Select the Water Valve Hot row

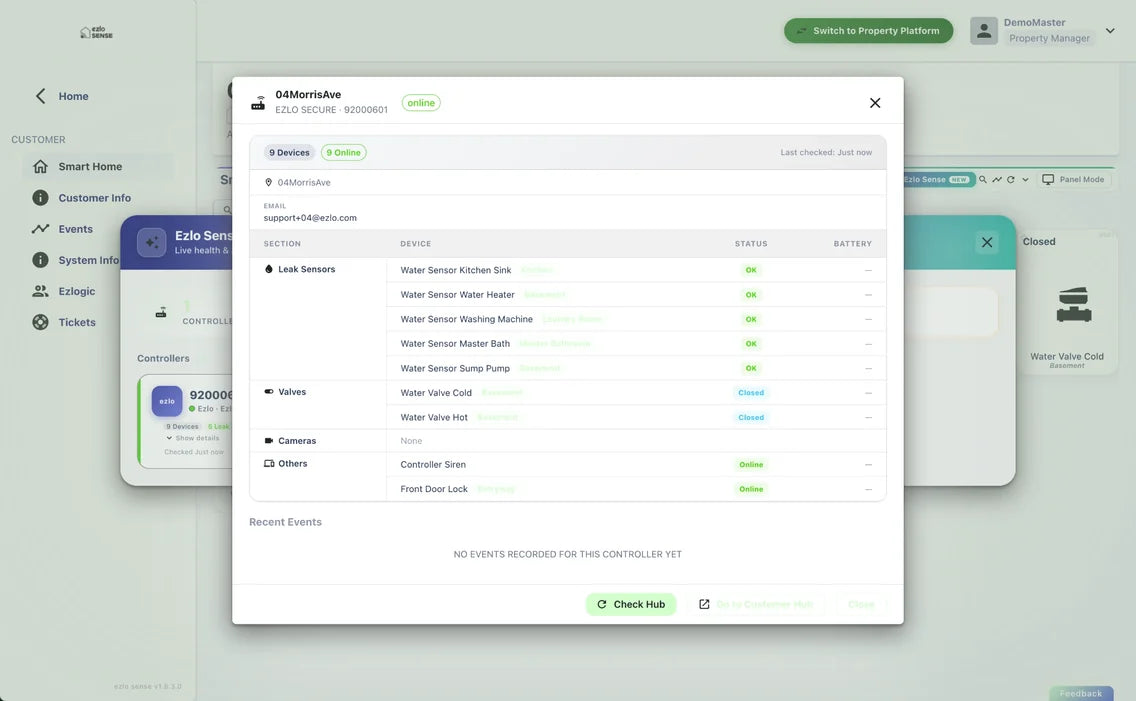[636, 418]
